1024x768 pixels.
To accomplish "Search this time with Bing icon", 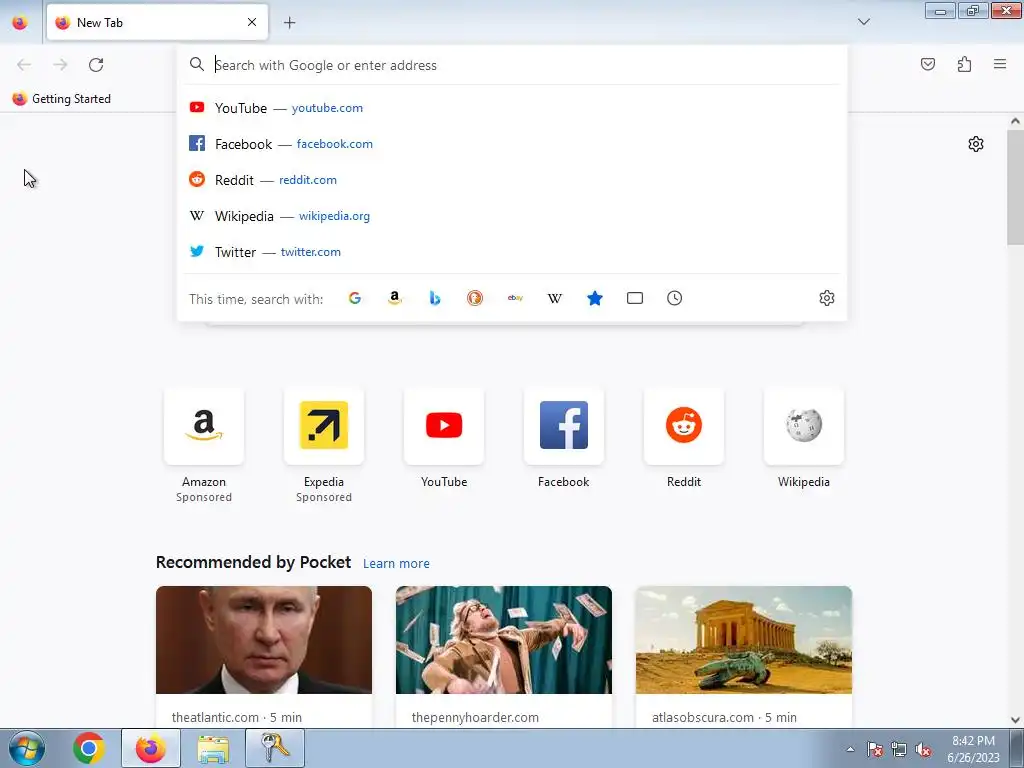I will (435, 298).
